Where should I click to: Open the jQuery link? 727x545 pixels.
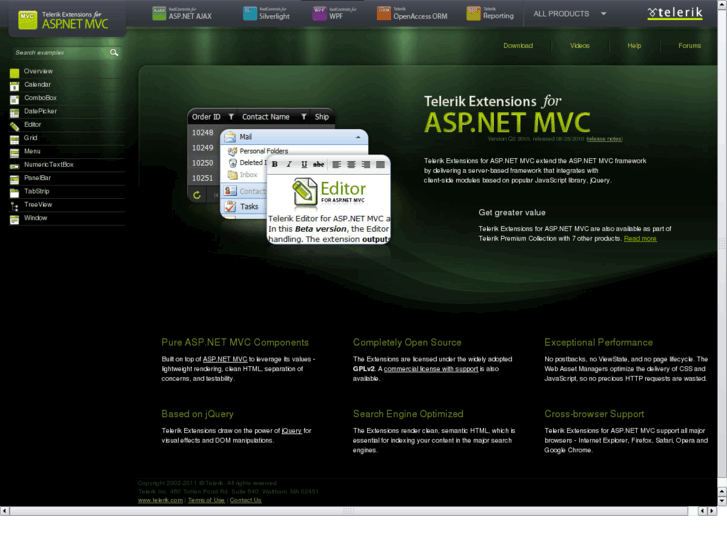pos(292,430)
